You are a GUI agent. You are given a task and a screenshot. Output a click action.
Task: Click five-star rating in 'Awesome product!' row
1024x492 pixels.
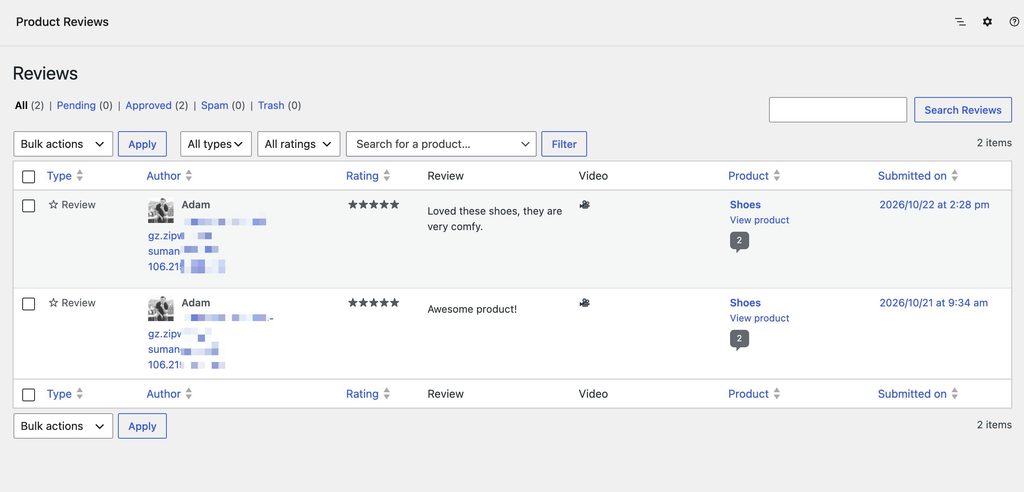(x=374, y=303)
